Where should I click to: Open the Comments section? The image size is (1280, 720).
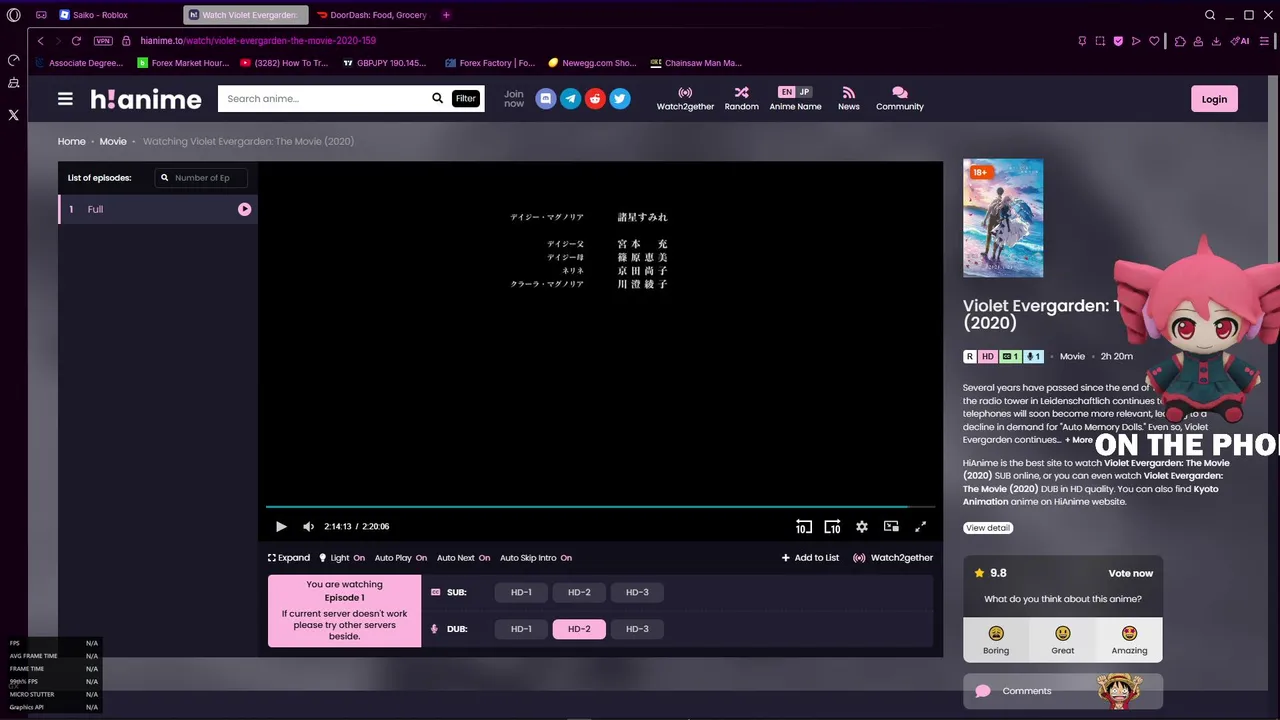tap(1062, 691)
